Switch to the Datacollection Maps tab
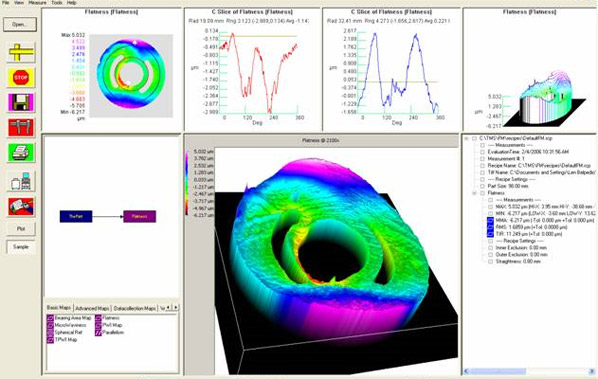This screenshot has height=379, width=598. click(135, 308)
